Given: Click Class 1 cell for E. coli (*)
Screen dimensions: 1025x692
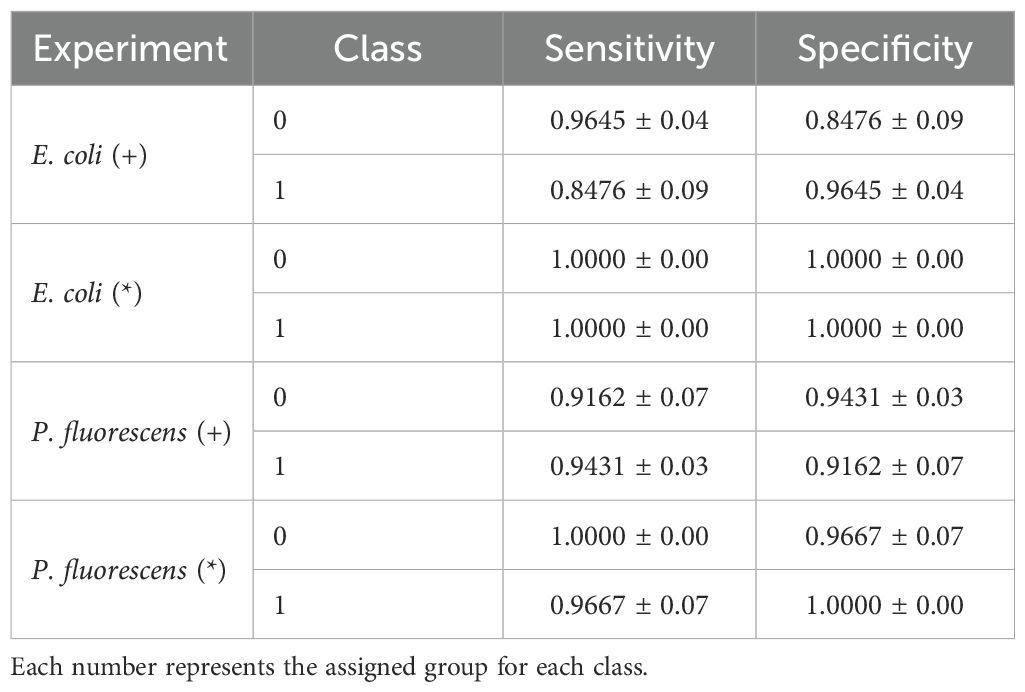Looking at the screenshot, I should [x=279, y=328].
